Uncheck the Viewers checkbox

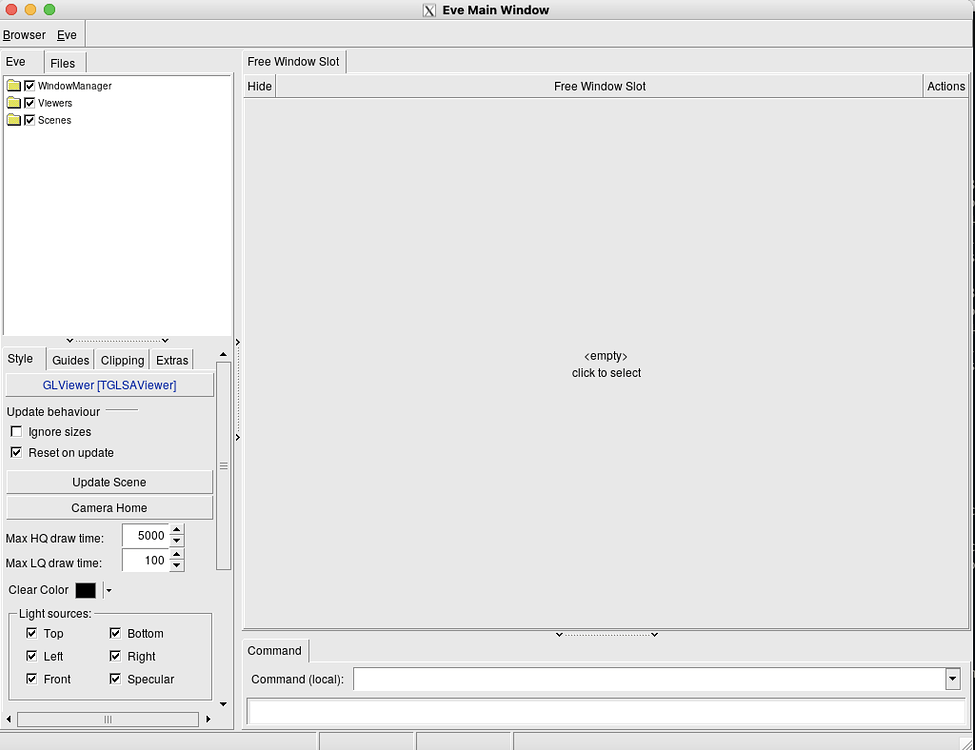[29, 103]
